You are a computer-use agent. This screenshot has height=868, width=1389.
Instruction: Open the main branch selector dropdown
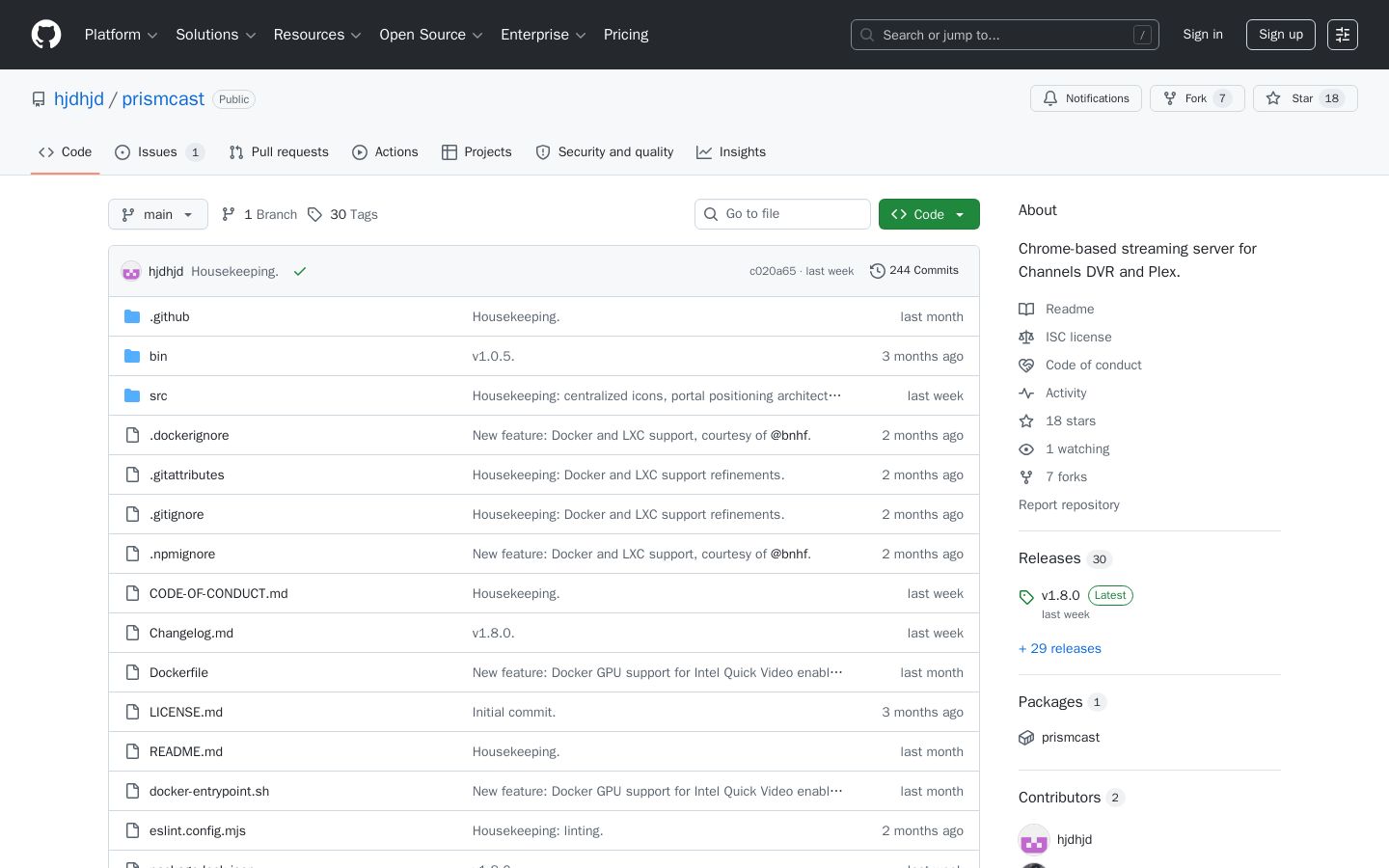tap(158, 214)
